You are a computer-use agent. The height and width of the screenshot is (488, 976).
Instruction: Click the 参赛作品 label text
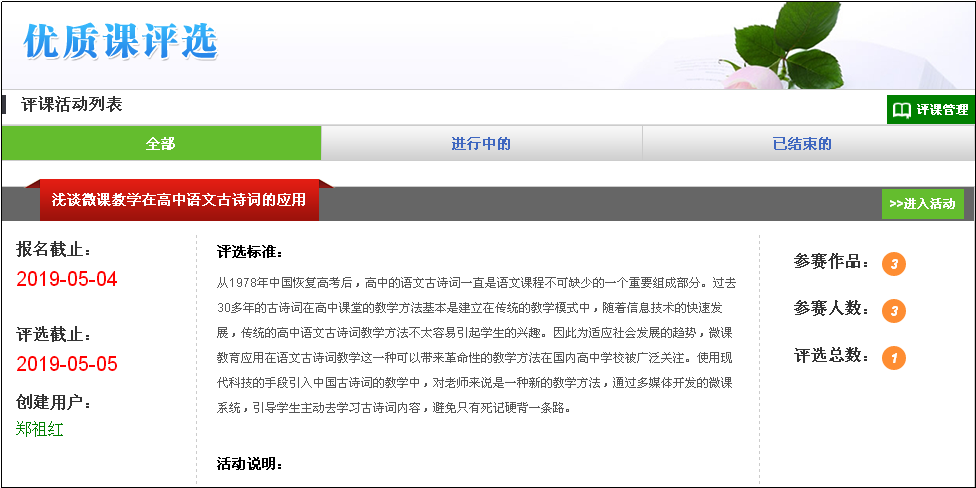tap(831, 262)
